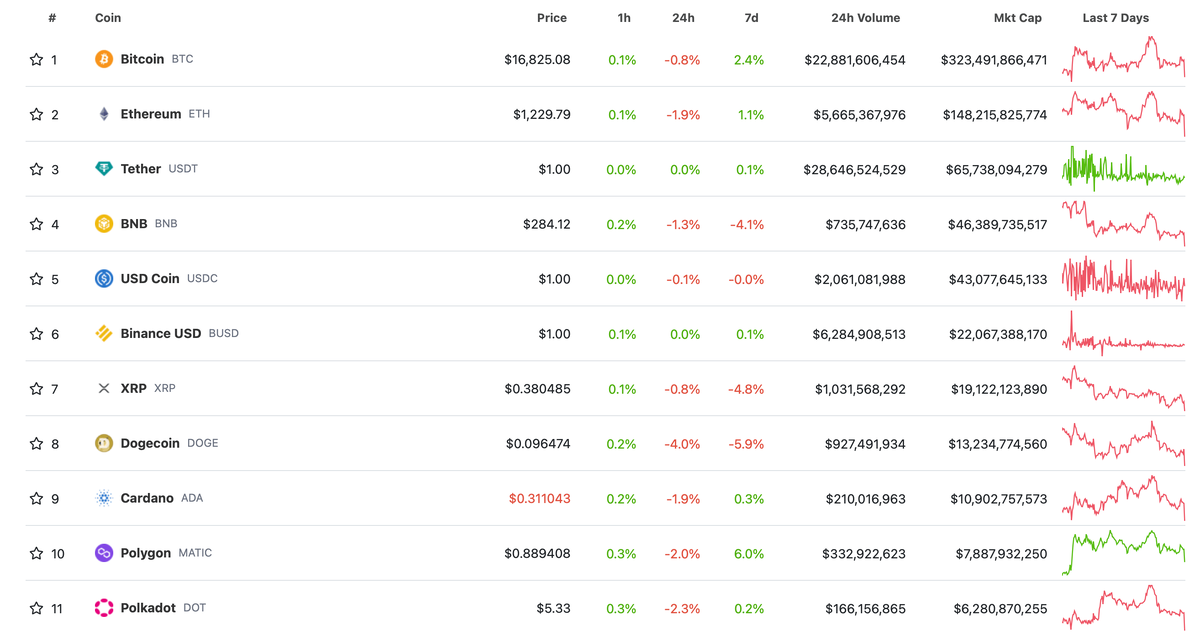Click Polkadot market cap $6,280,870,255
Viewport: 1200px width, 632px height.
(1000, 608)
